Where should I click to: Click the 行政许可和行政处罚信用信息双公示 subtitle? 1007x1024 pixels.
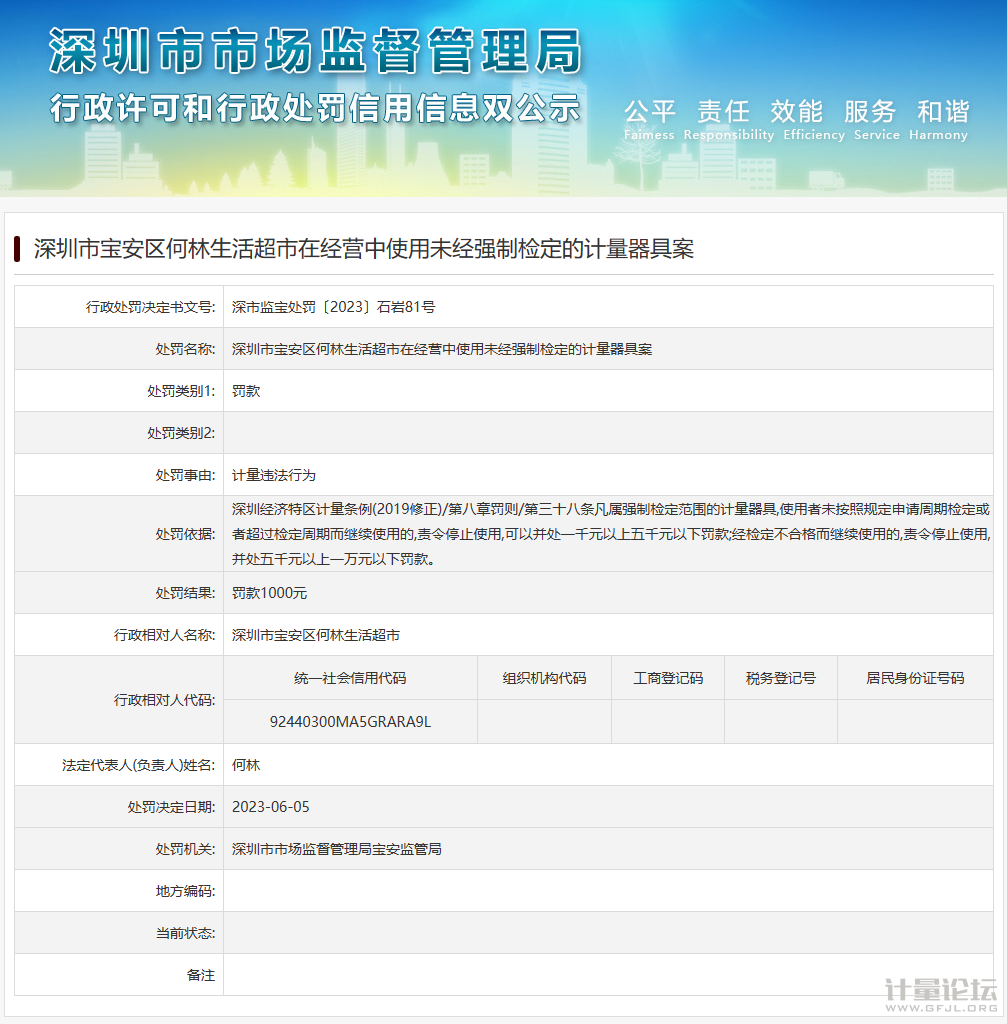315,108
